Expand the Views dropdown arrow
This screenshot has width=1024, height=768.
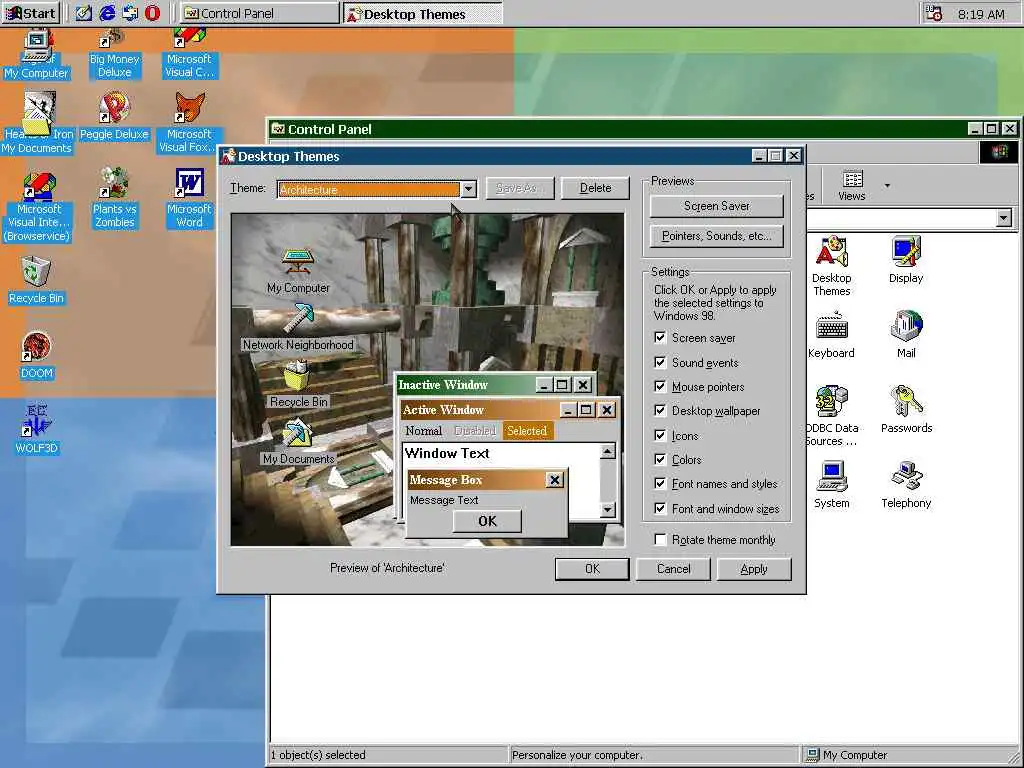click(887, 186)
